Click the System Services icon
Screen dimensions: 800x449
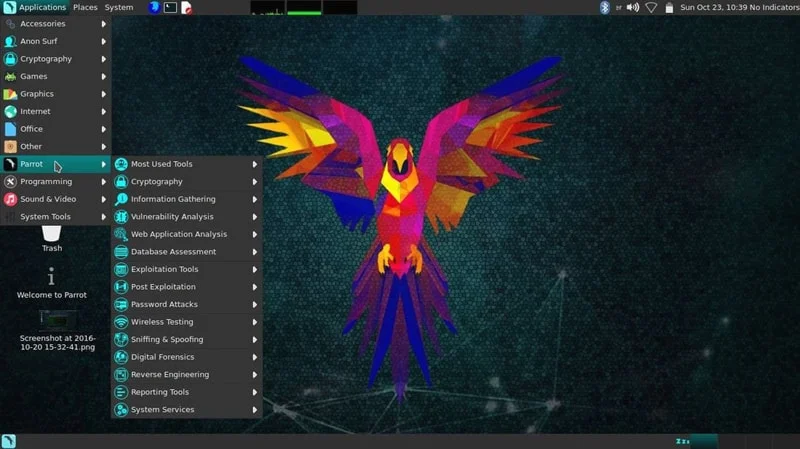(121, 409)
